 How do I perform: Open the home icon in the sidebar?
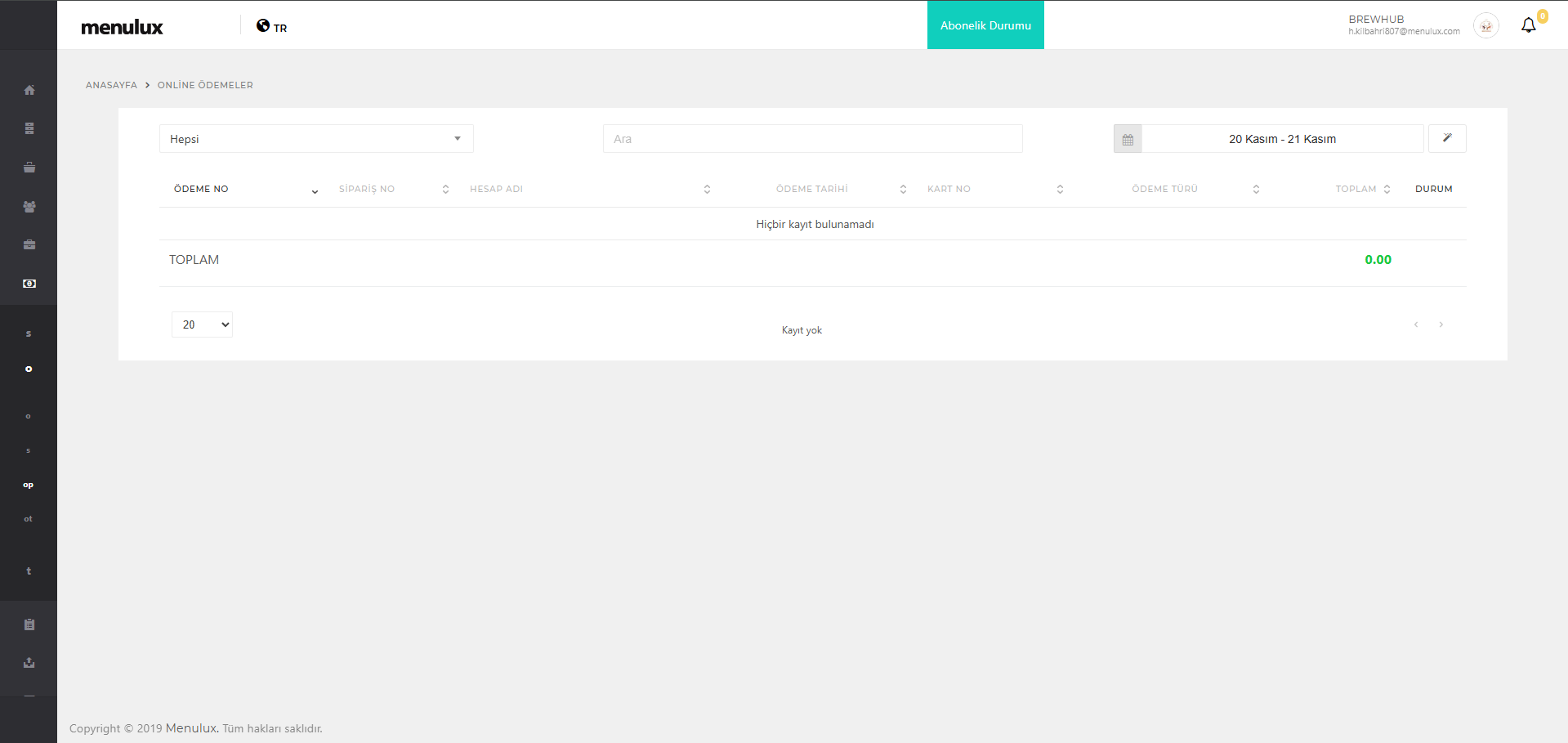point(29,90)
